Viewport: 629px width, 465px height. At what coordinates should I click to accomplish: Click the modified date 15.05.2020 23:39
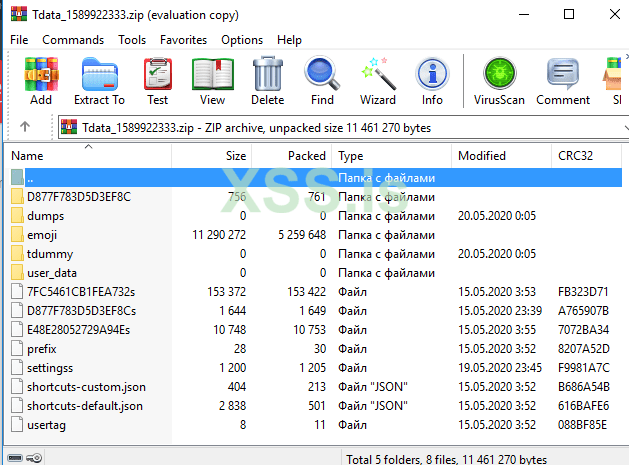[500, 311]
